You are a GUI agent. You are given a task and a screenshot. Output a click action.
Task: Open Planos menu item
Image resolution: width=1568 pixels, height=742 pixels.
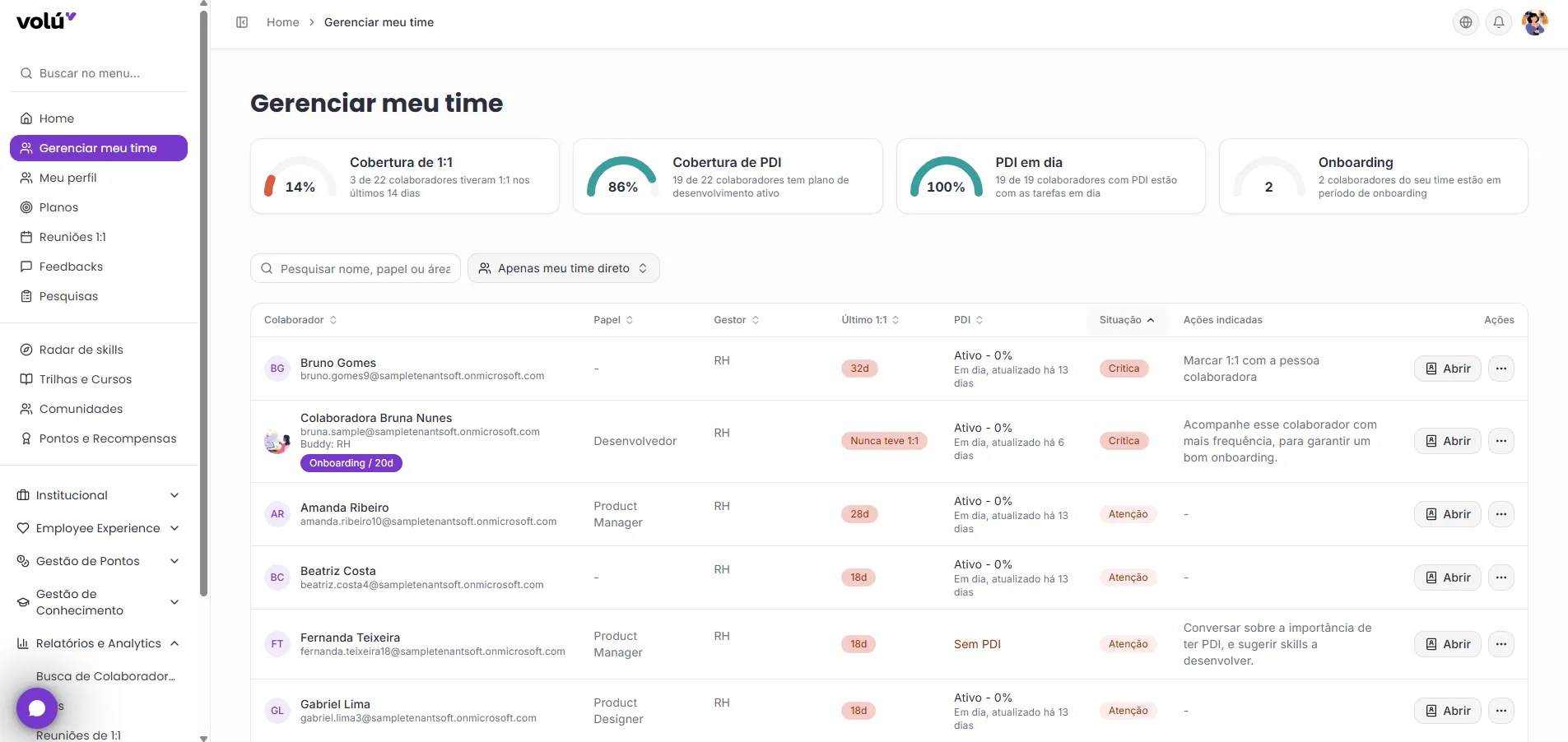pyautogui.click(x=99, y=207)
